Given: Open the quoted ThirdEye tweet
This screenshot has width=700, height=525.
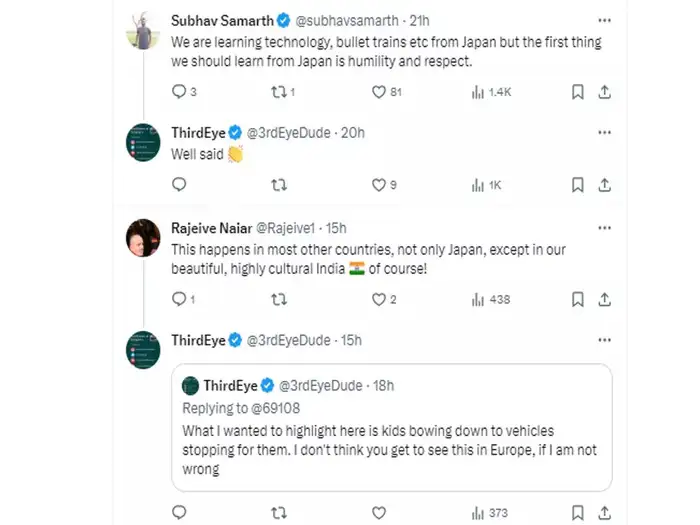Looking at the screenshot, I should [x=391, y=438].
